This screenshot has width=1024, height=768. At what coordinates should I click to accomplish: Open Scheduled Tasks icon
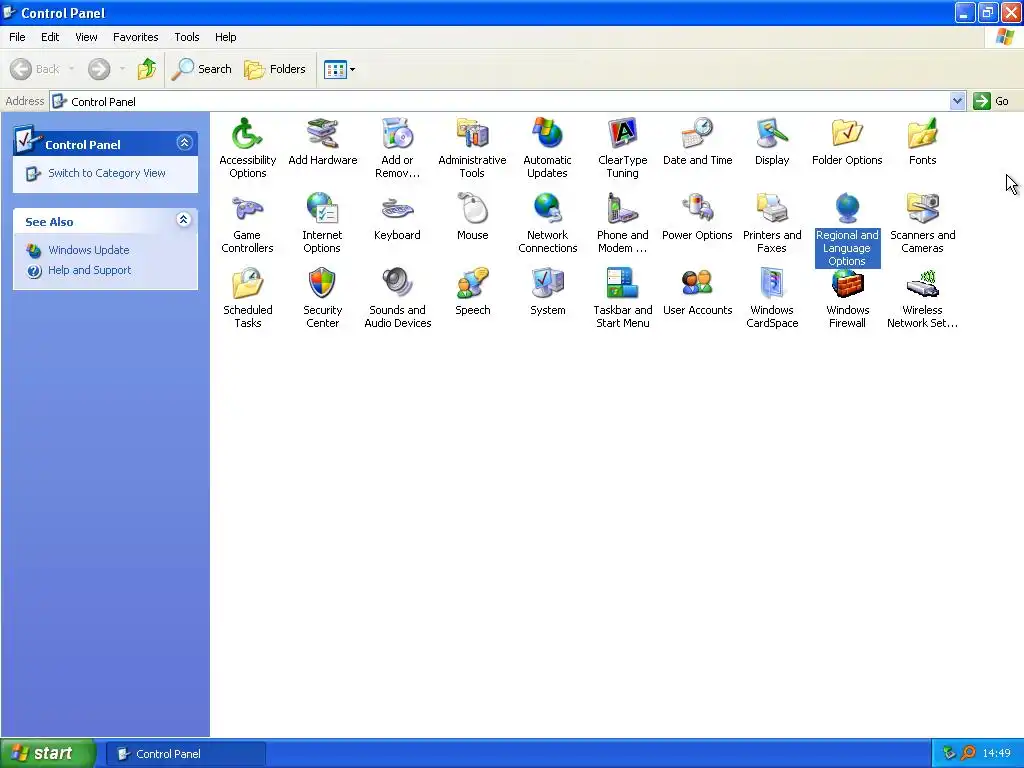pos(248,283)
